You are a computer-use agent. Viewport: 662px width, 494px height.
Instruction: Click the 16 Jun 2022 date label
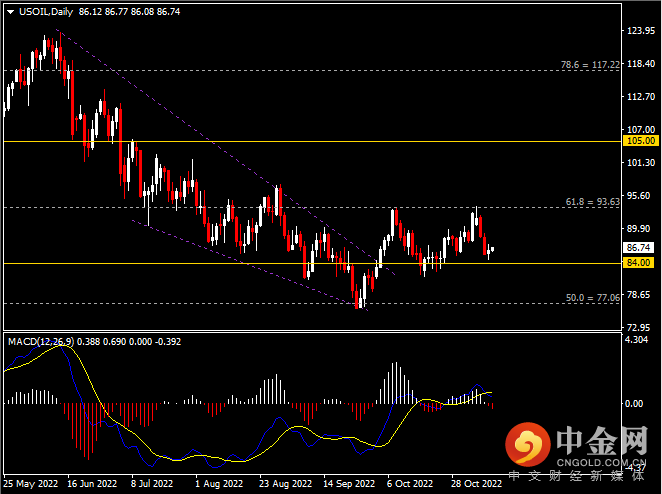click(x=92, y=483)
